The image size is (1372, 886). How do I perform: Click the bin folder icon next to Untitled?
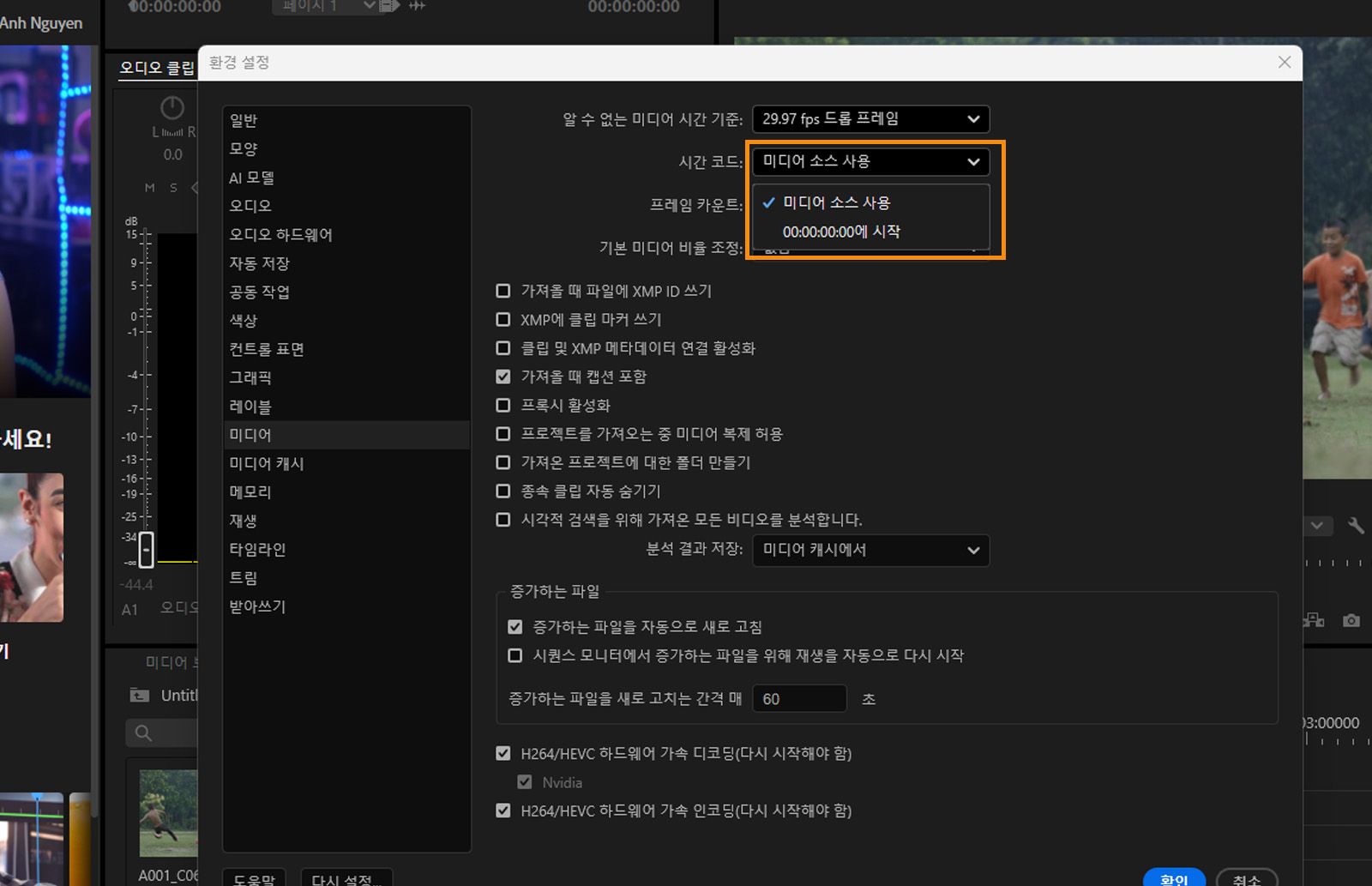pos(138,695)
